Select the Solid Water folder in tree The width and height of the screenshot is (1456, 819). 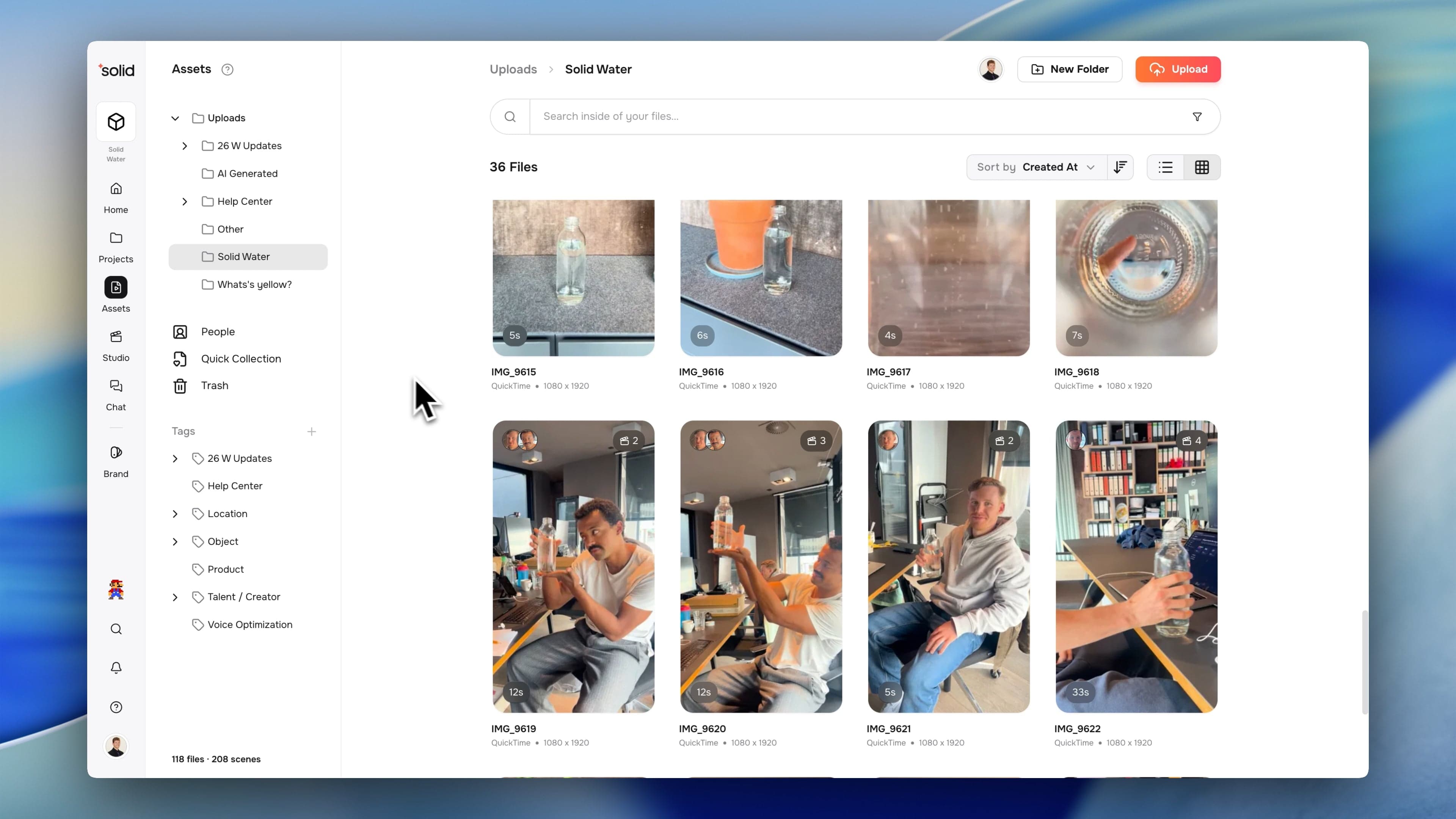point(248,257)
